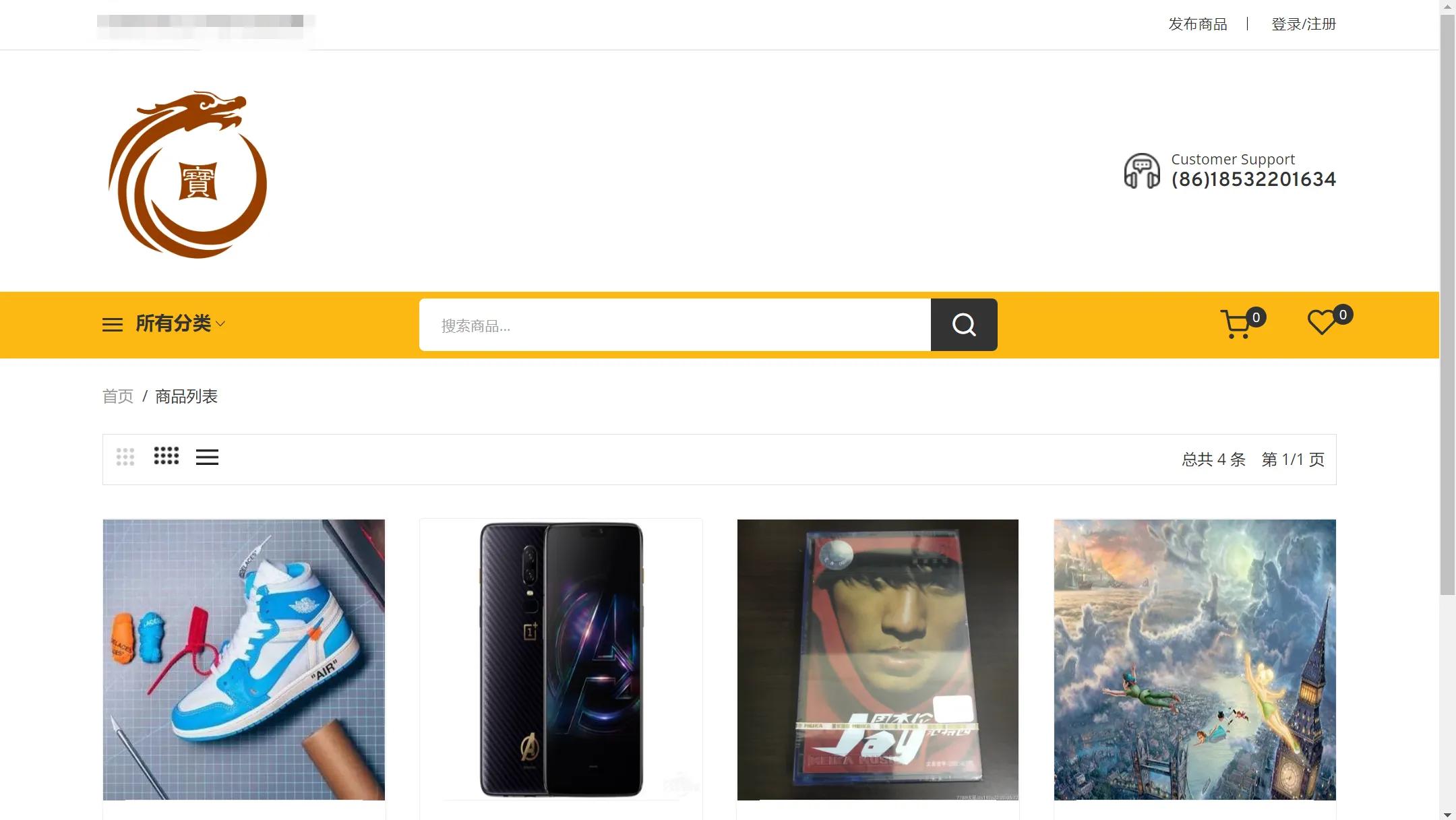Switch to the three-column grid view
Viewport: 1456px width, 820px height.
coord(125,457)
